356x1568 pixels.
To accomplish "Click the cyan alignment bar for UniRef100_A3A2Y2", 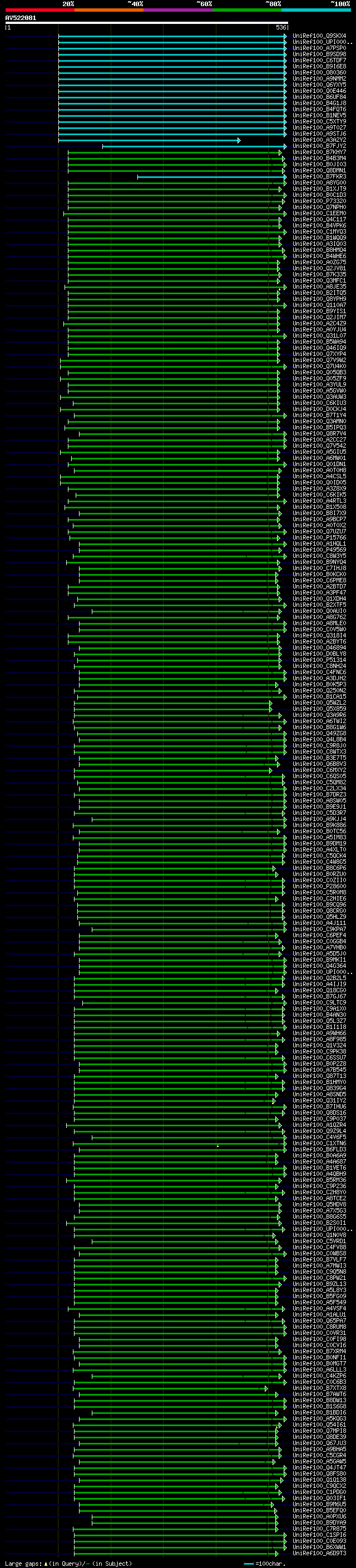I will 149,141.
